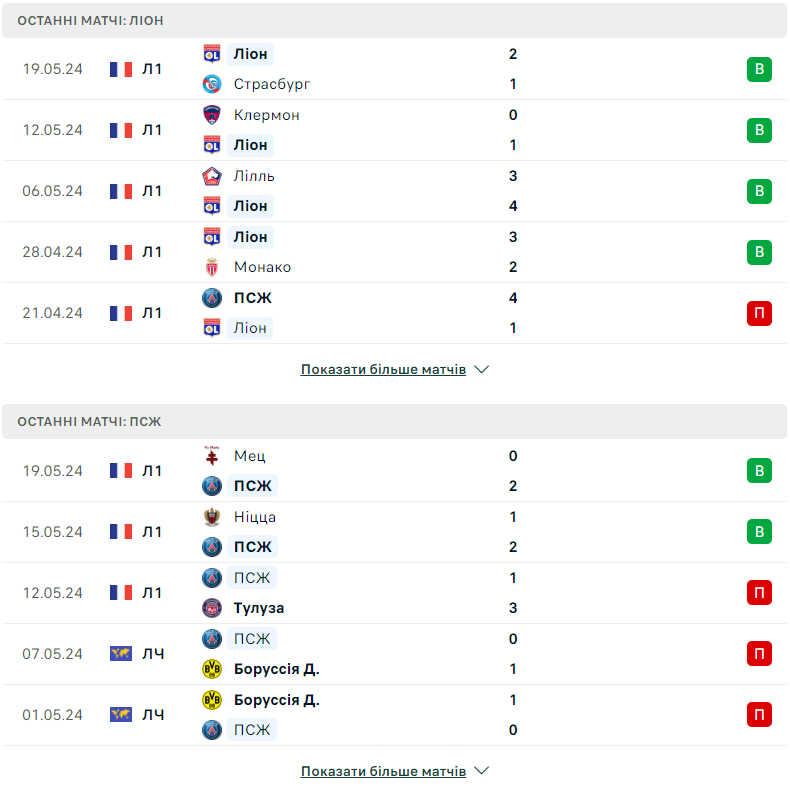Open "Показати більше матчів" link for Ліон
Viewport: 790px width, 795px height.
tap(383, 369)
